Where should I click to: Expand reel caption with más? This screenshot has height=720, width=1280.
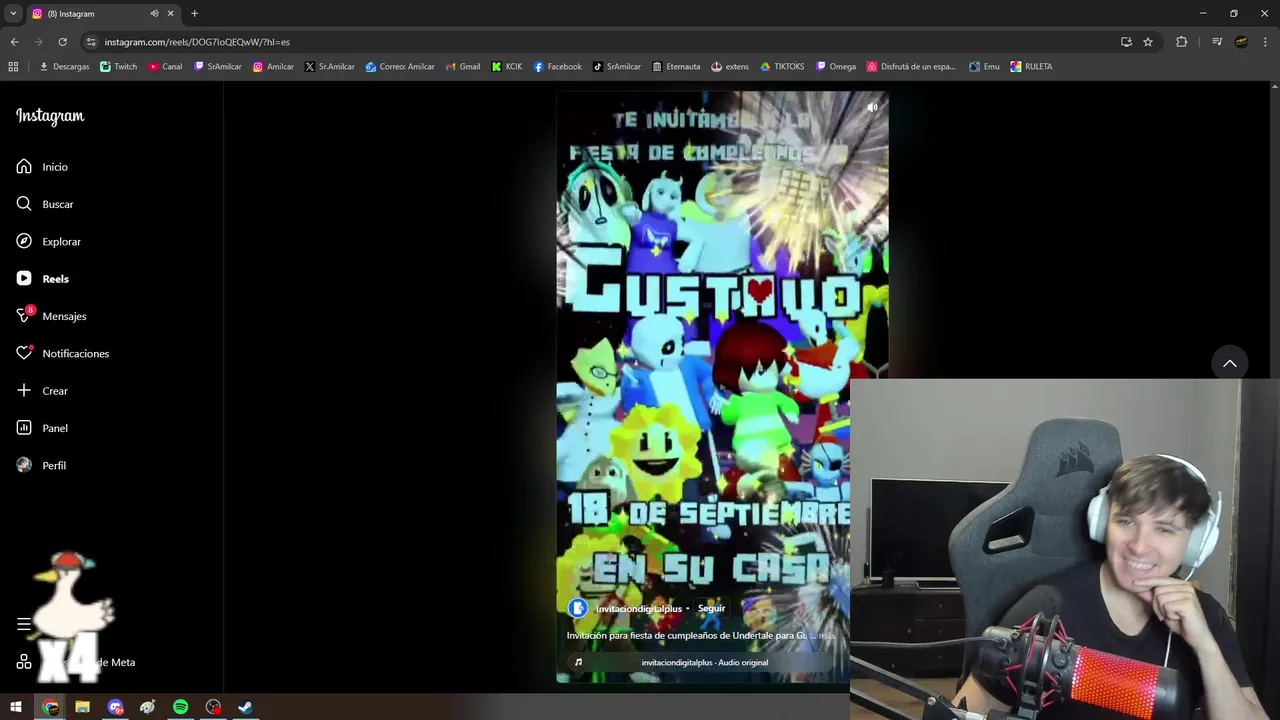coord(827,635)
